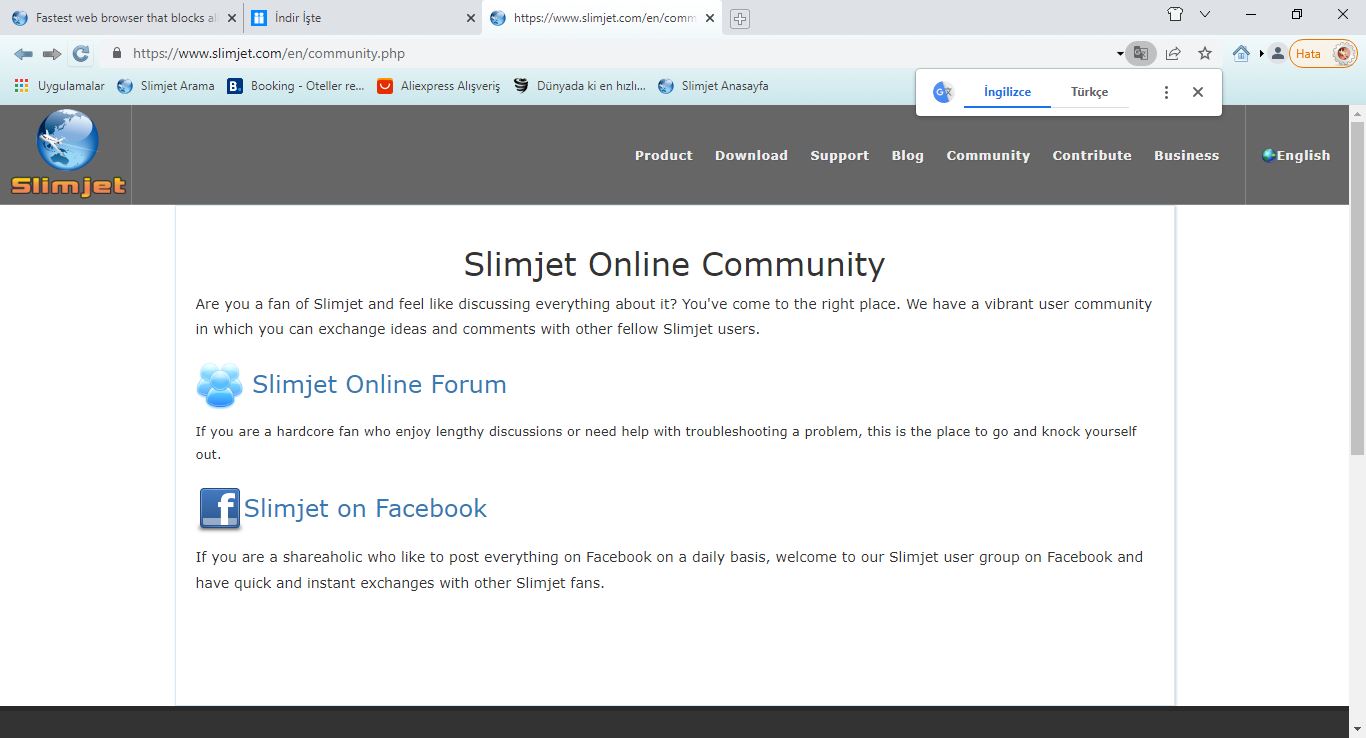
Task: Select Türkçe in translate popup
Action: tap(1089, 92)
